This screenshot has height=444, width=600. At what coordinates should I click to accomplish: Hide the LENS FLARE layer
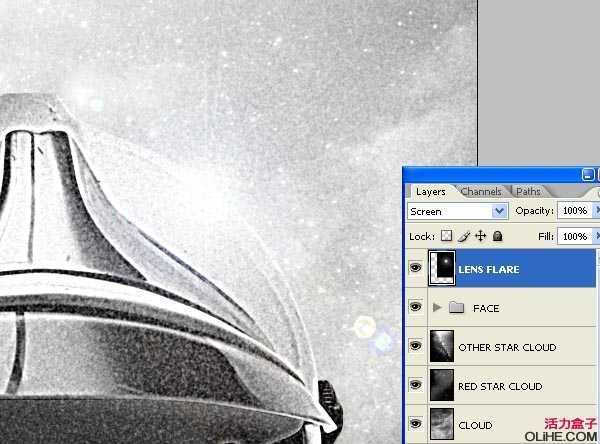click(x=415, y=269)
